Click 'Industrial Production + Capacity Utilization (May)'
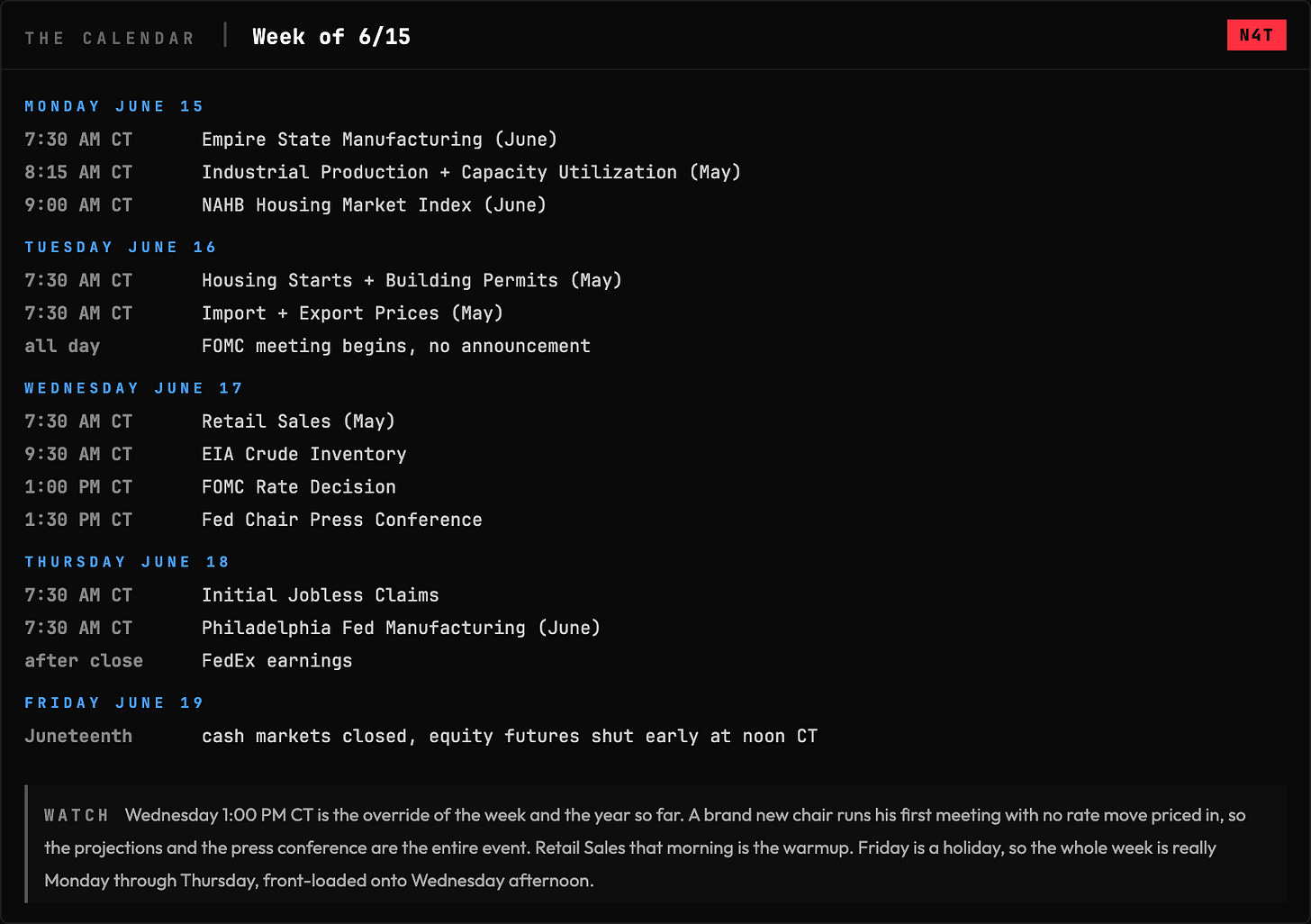 471,172
